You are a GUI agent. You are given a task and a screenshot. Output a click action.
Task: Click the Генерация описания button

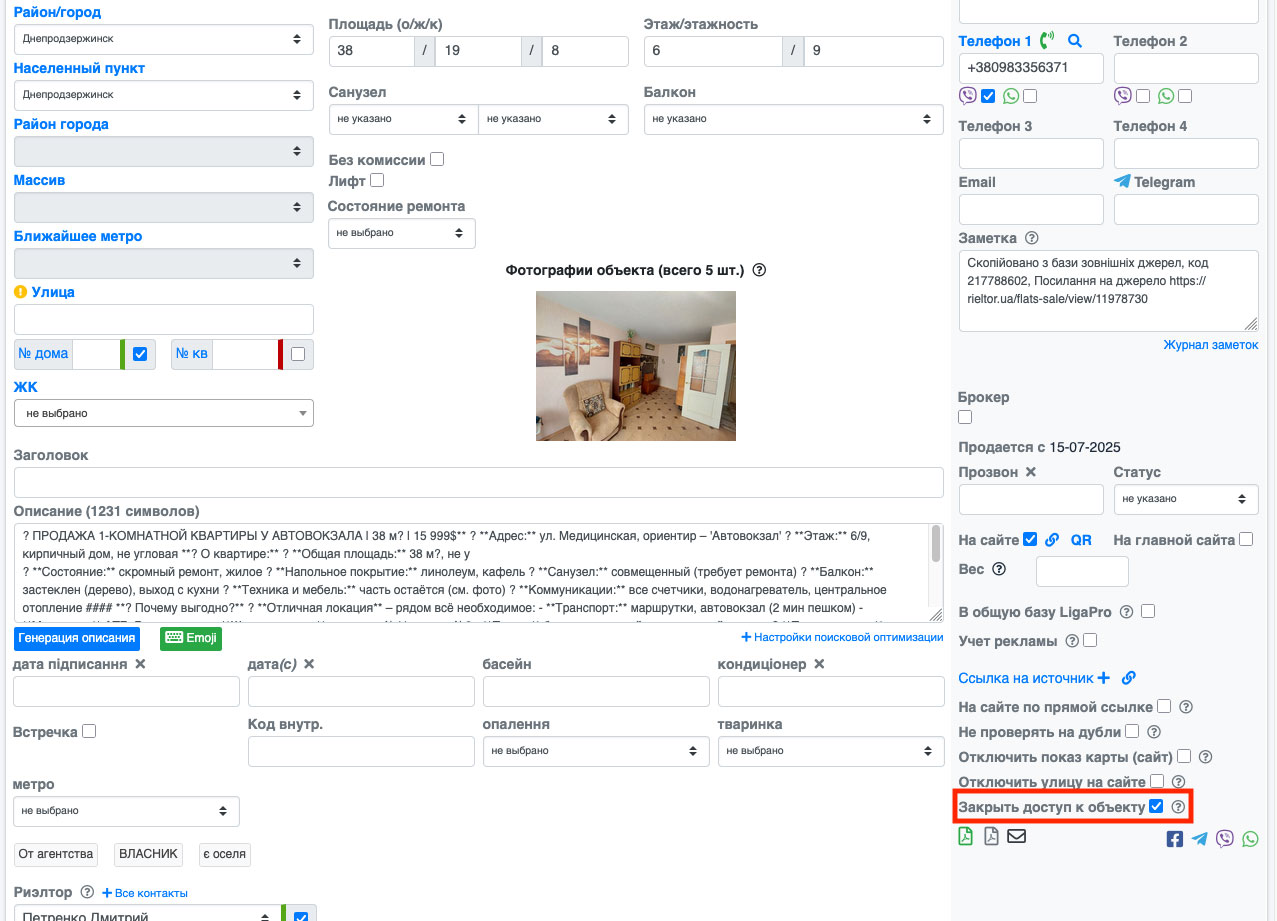77,638
